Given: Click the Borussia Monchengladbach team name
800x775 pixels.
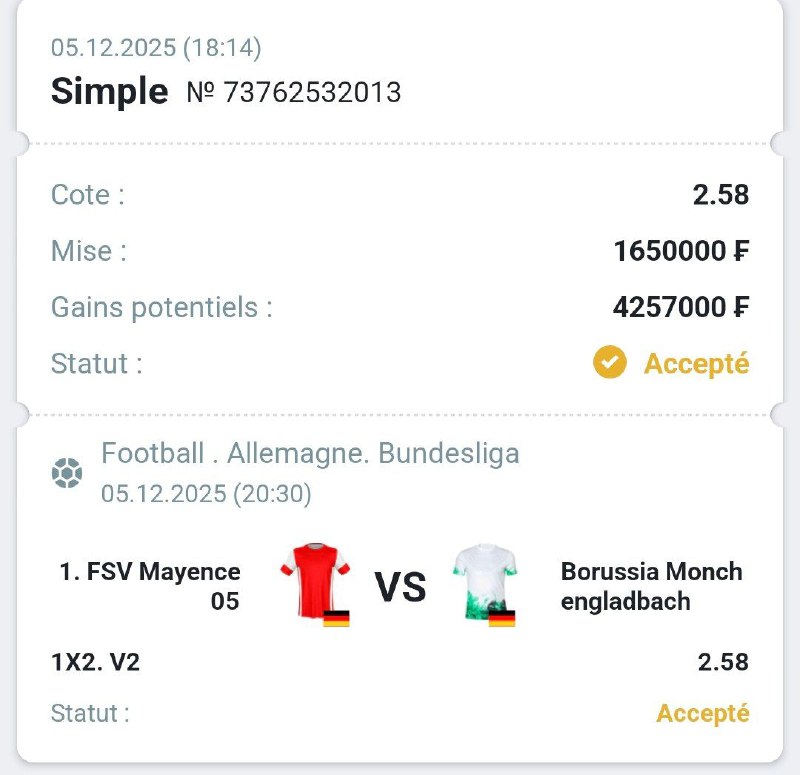Looking at the screenshot, I should (651, 586).
